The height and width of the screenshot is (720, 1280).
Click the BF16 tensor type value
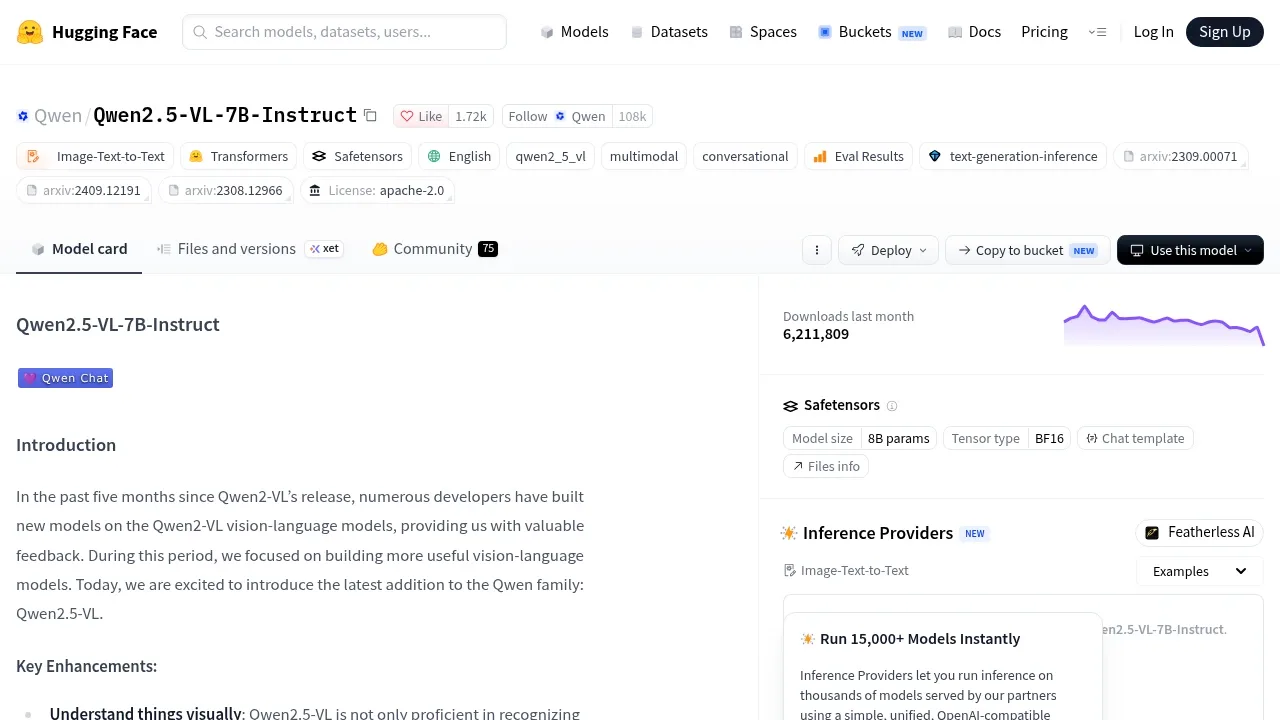pyautogui.click(x=1049, y=438)
